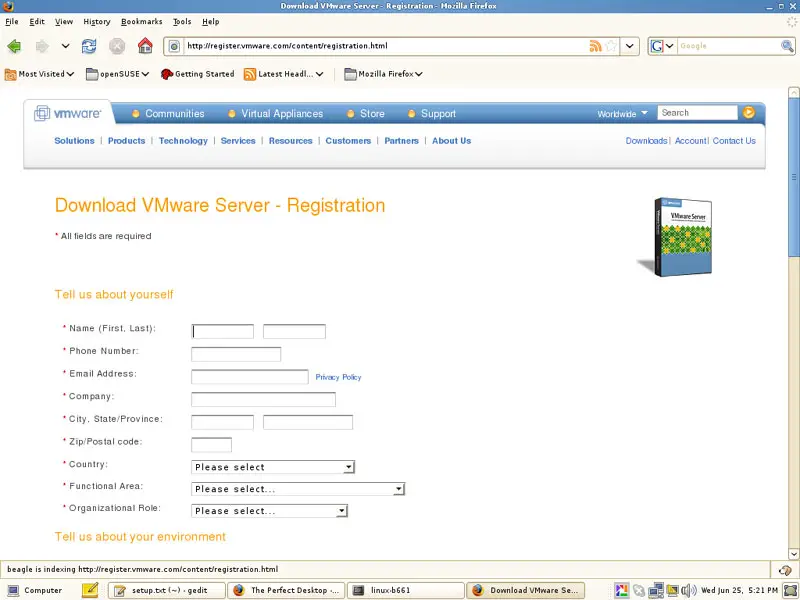Select the Virtual Appliances tab

281,114
